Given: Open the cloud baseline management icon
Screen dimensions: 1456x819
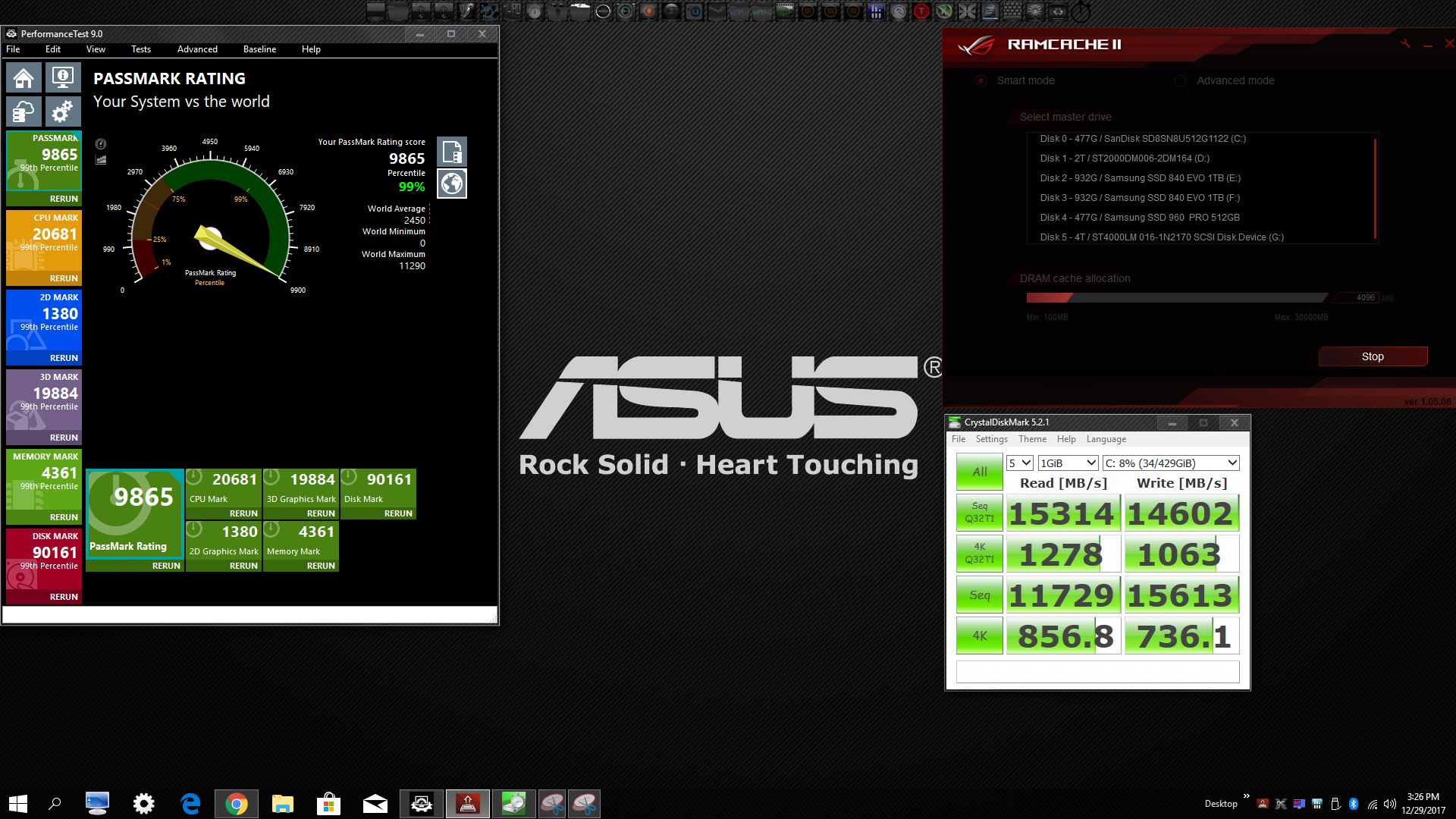Looking at the screenshot, I should pyautogui.click(x=24, y=111).
